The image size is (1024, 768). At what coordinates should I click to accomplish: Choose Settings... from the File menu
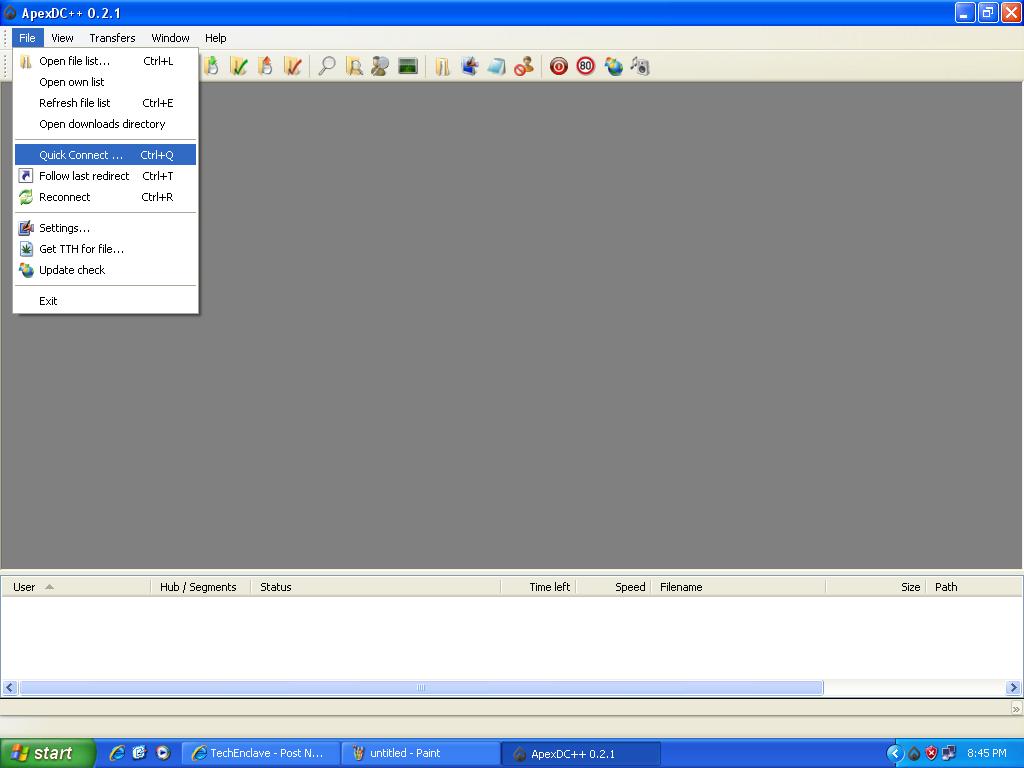(64, 228)
